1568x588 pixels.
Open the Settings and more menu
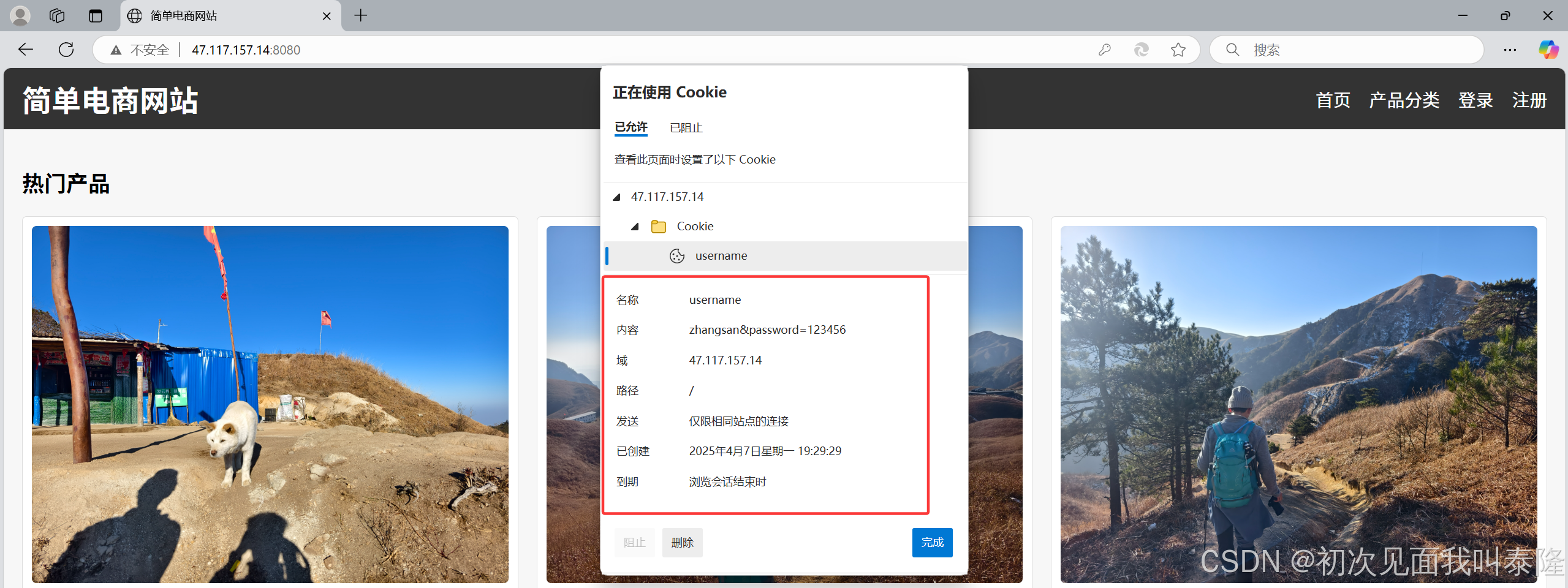1510,50
